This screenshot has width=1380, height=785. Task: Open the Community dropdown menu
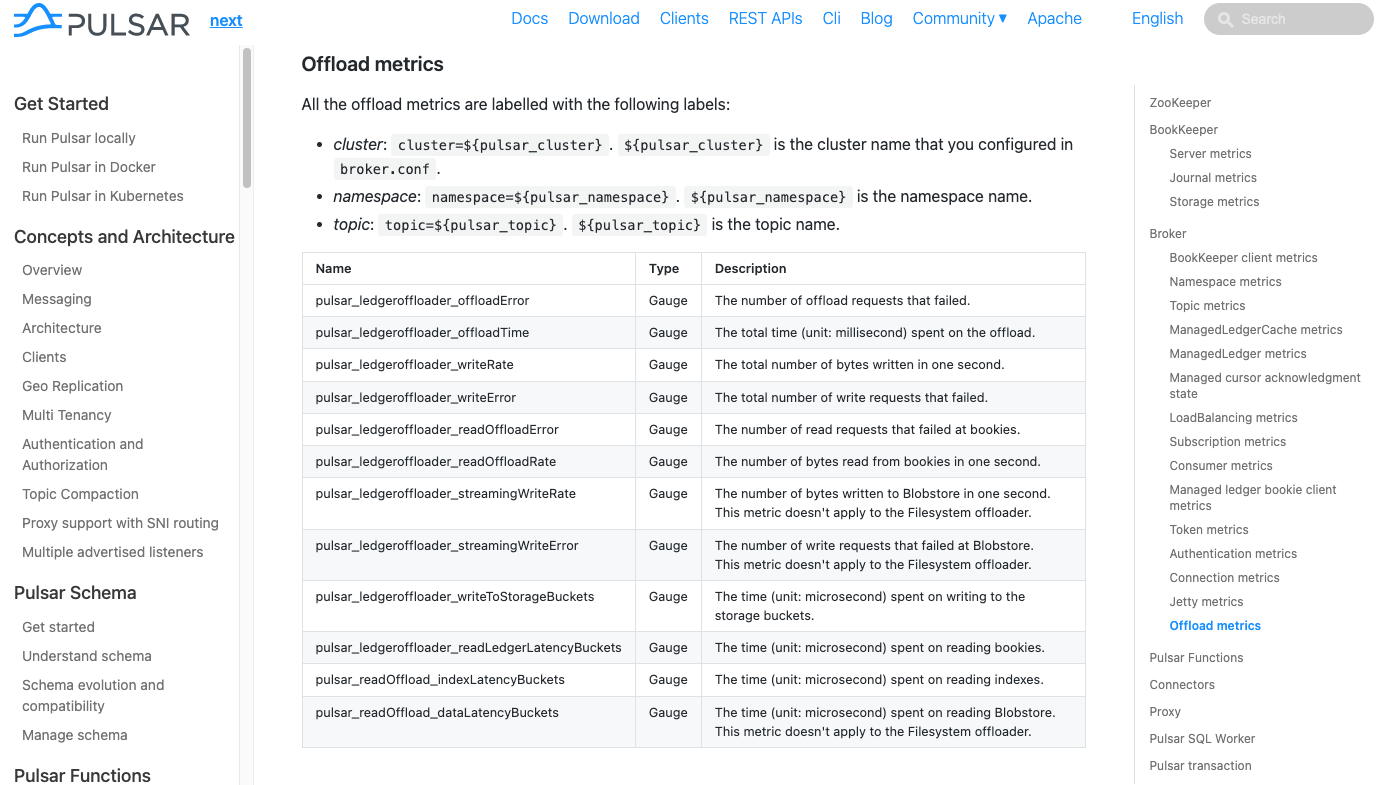[960, 18]
